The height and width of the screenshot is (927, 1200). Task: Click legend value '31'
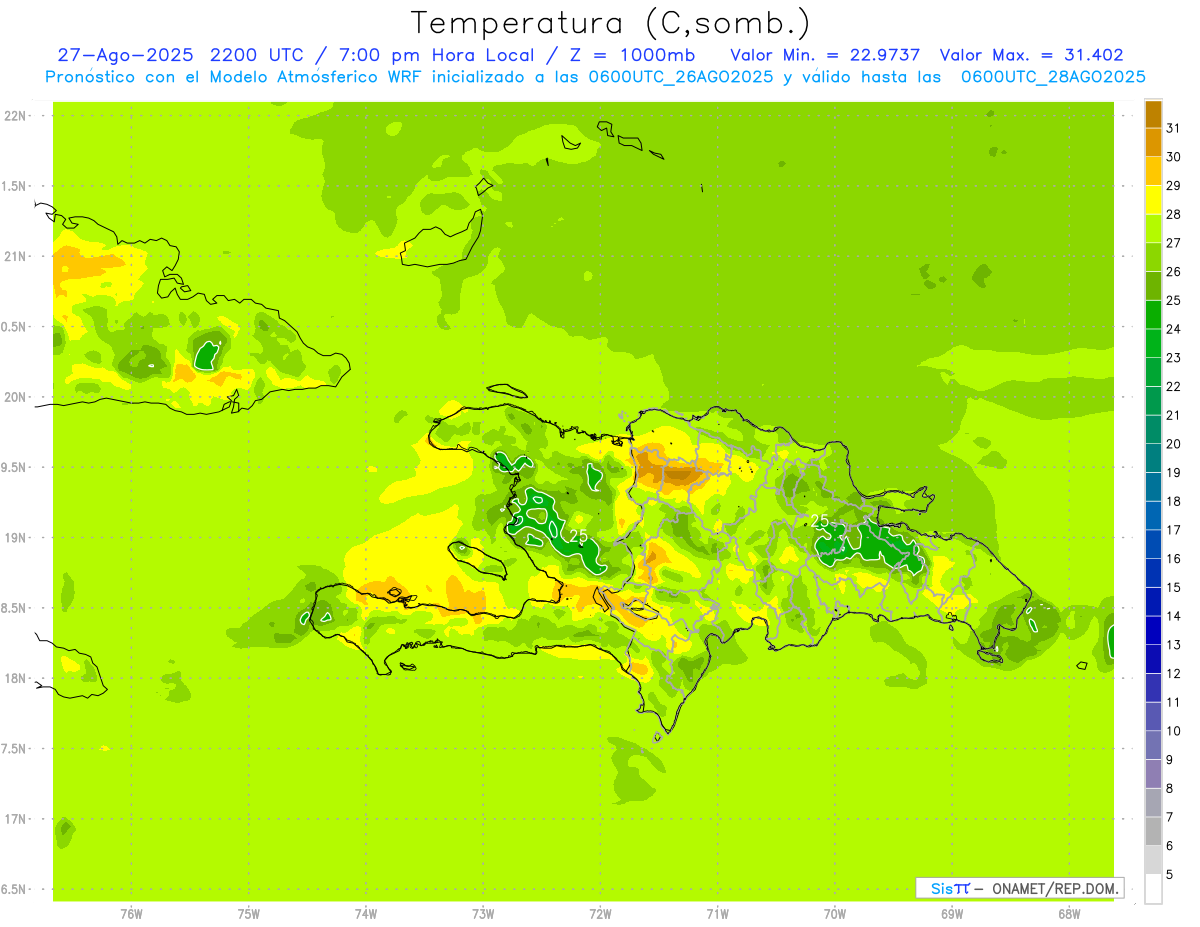coord(1173,128)
